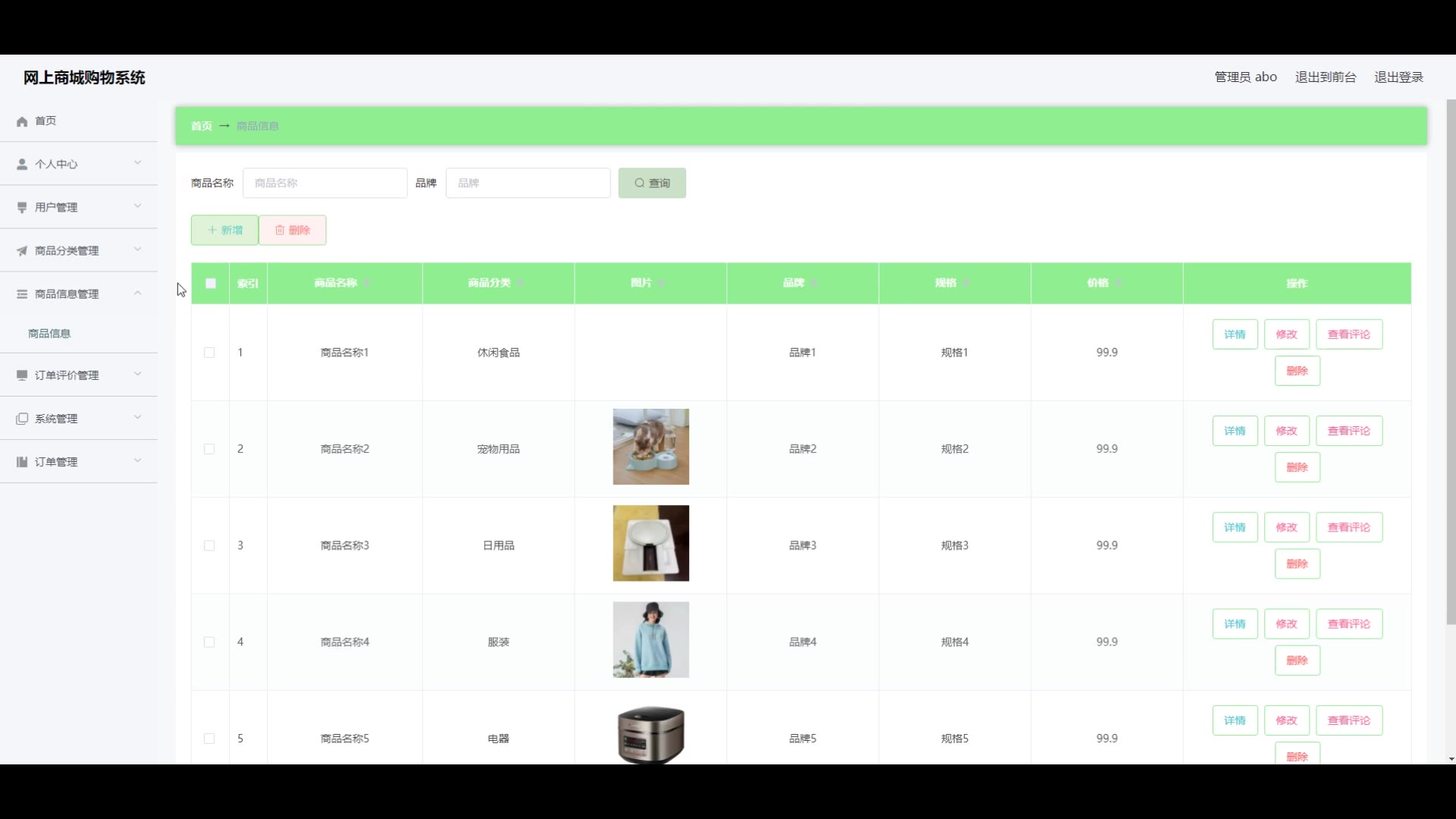Click the 系统管理 sidebar icon
The image size is (1456, 819).
pyautogui.click(x=22, y=419)
